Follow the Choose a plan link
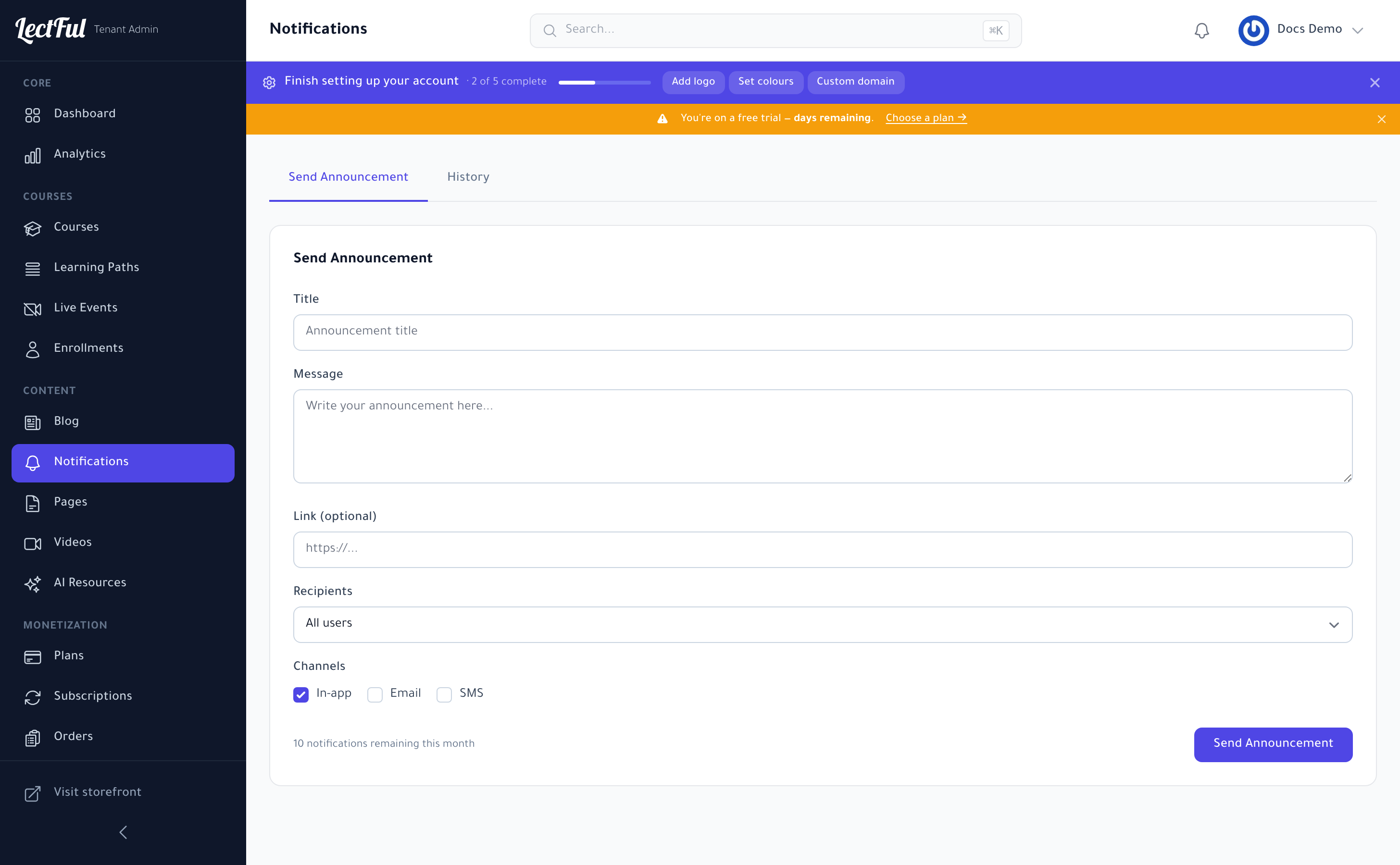1400x865 pixels. tap(926, 118)
